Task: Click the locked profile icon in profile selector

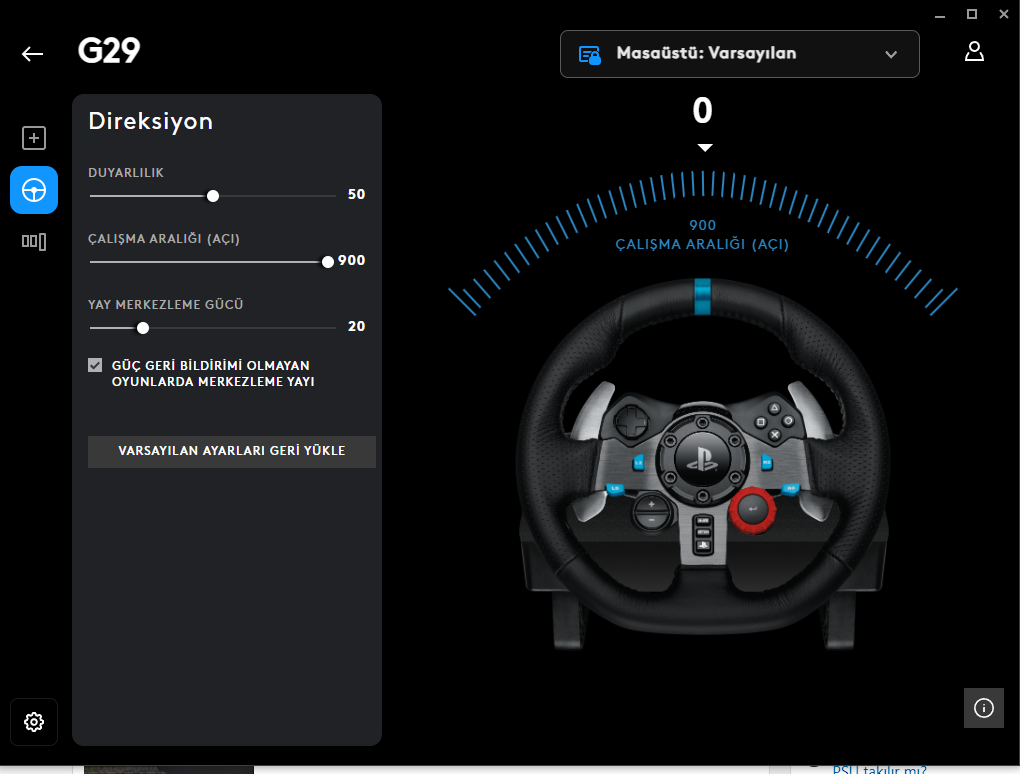Action: 589,55
